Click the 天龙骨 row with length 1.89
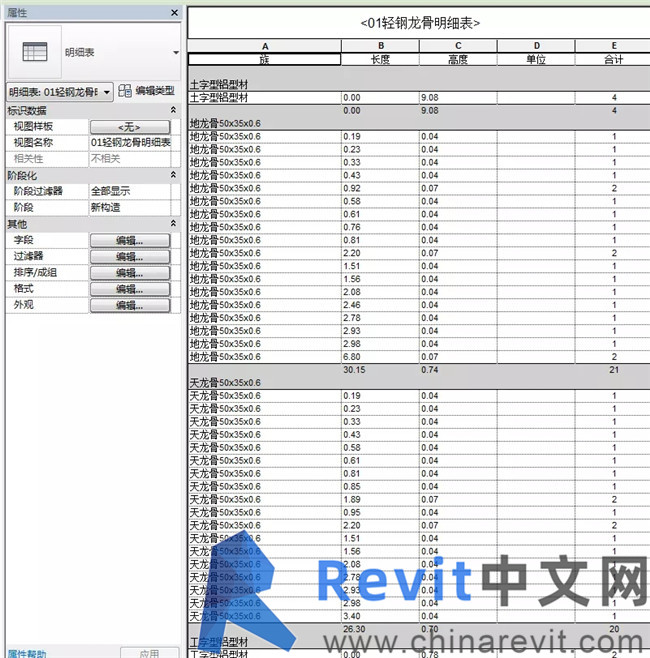Viewport: 650px width, 658px height. click(419, 499)
